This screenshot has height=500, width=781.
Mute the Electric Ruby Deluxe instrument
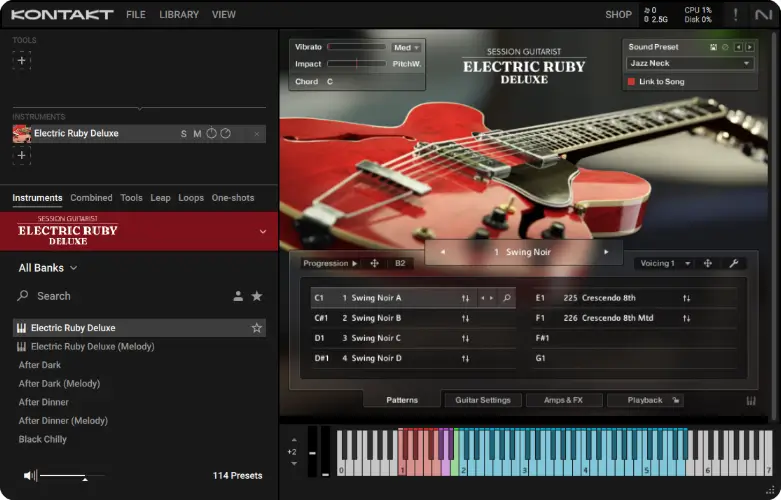pyautogui.click(x=197, y=134)
